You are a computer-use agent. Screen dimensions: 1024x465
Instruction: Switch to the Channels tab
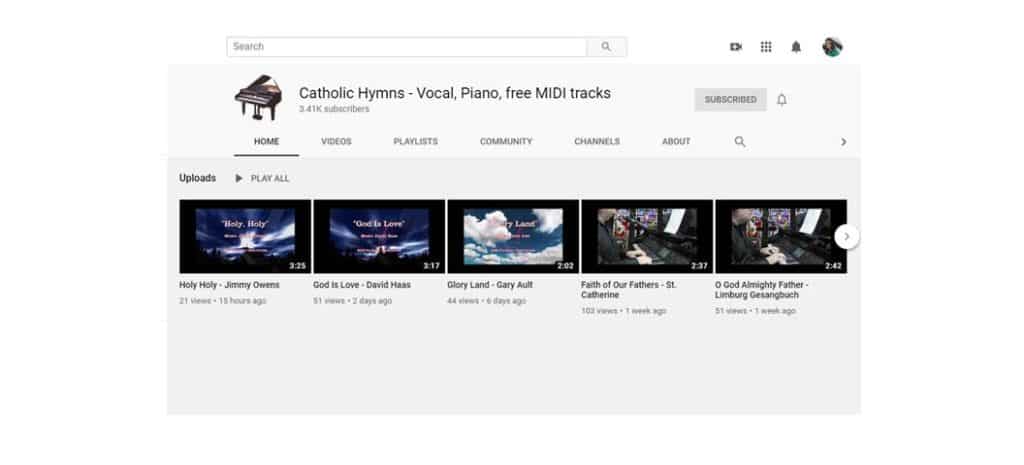[x=597, y=142]
